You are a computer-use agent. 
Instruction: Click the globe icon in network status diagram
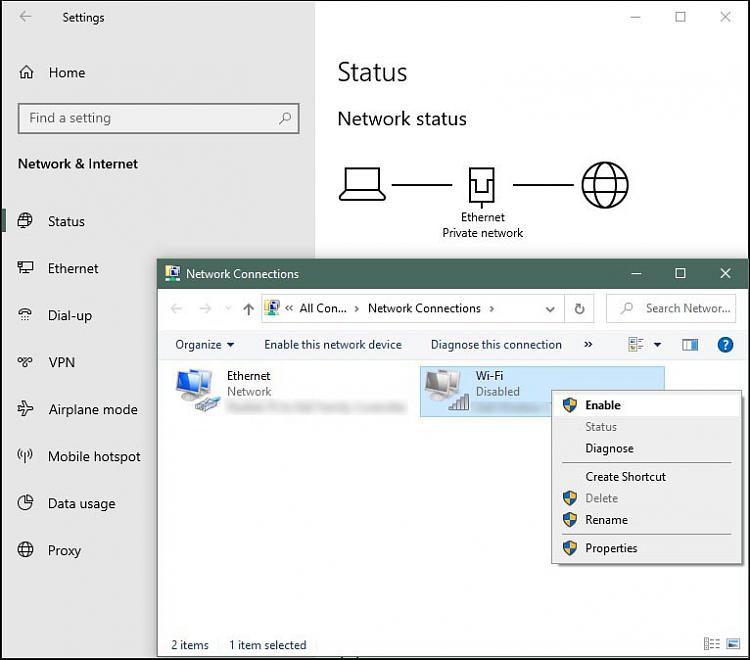(x=605, y=185)
